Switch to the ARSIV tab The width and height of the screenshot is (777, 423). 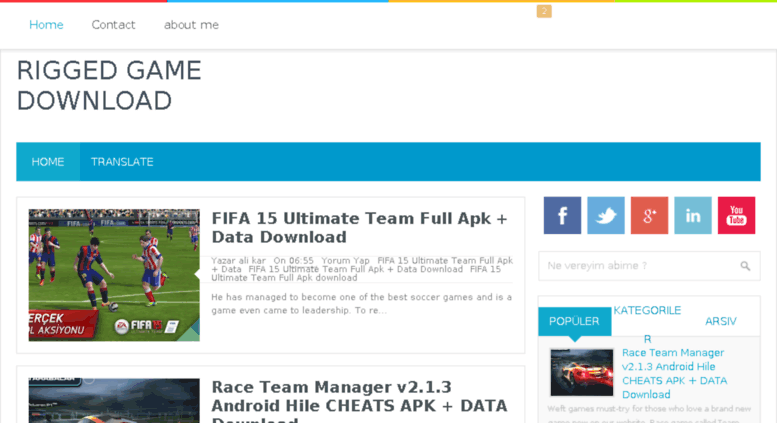click(x=721, y=321)
